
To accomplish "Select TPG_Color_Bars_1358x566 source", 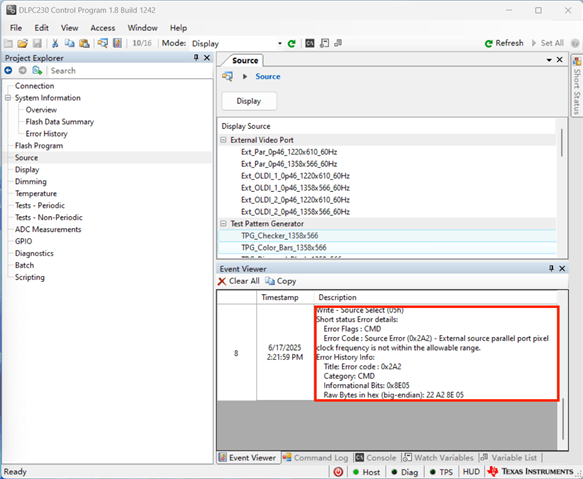I will click(387, 248).
